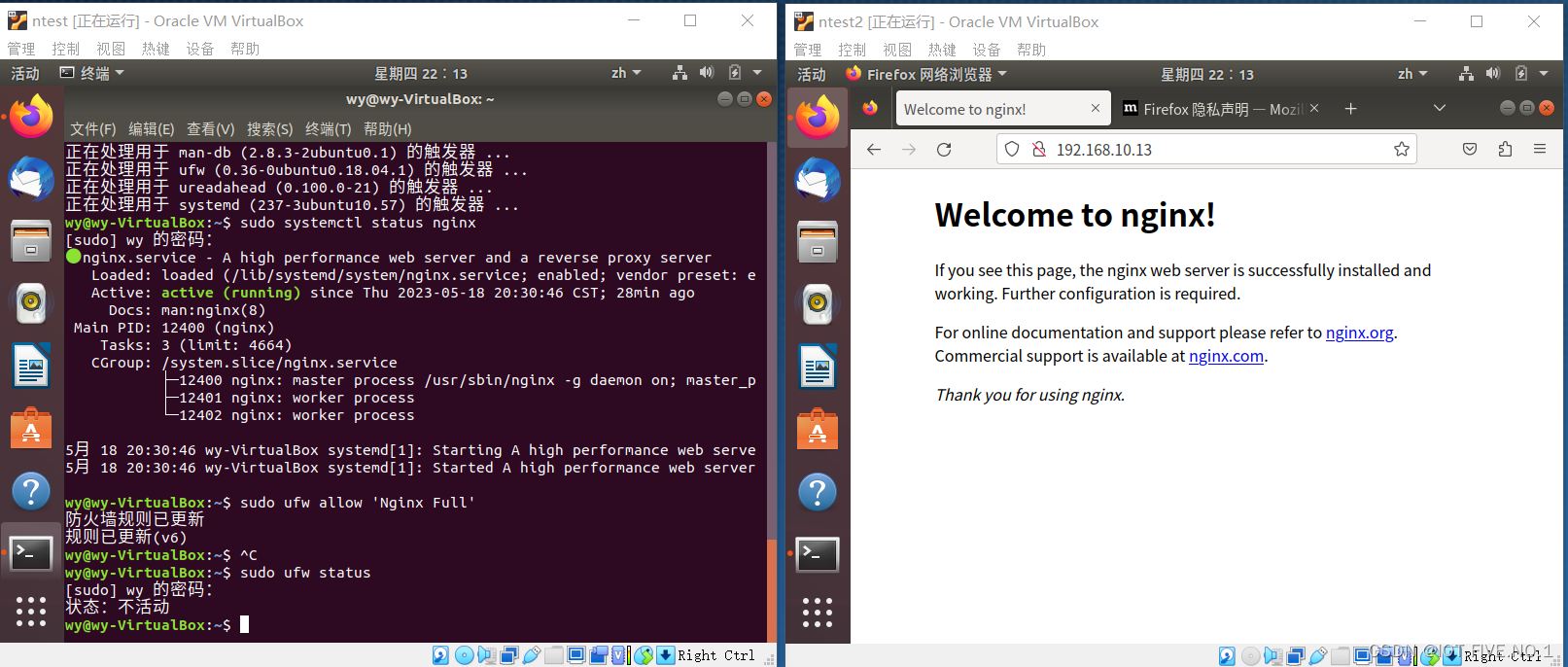The height and width of the screenshot is (667, 1568).
Task: Open 终端(T) menu in terminal
Action: click(329, 129)
